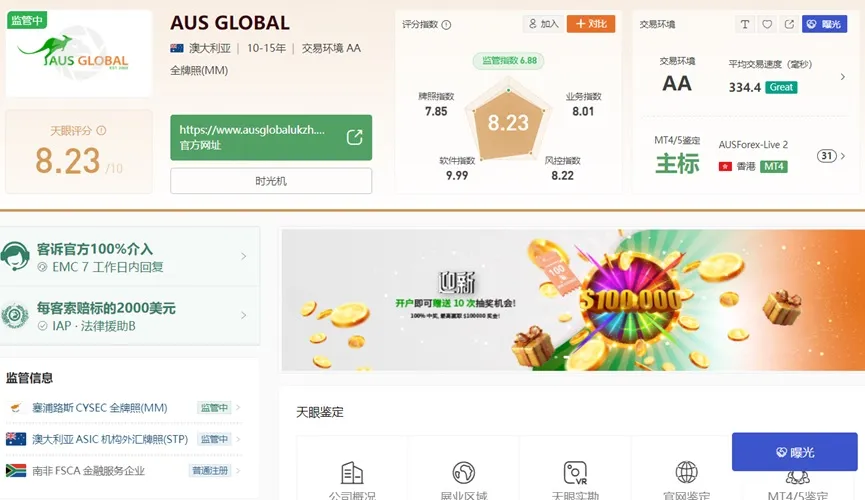The height and width of the screenshot is (500, 865).
Task: Open 客诉官方100%介入 complaint row
Action: pos(130,257)
